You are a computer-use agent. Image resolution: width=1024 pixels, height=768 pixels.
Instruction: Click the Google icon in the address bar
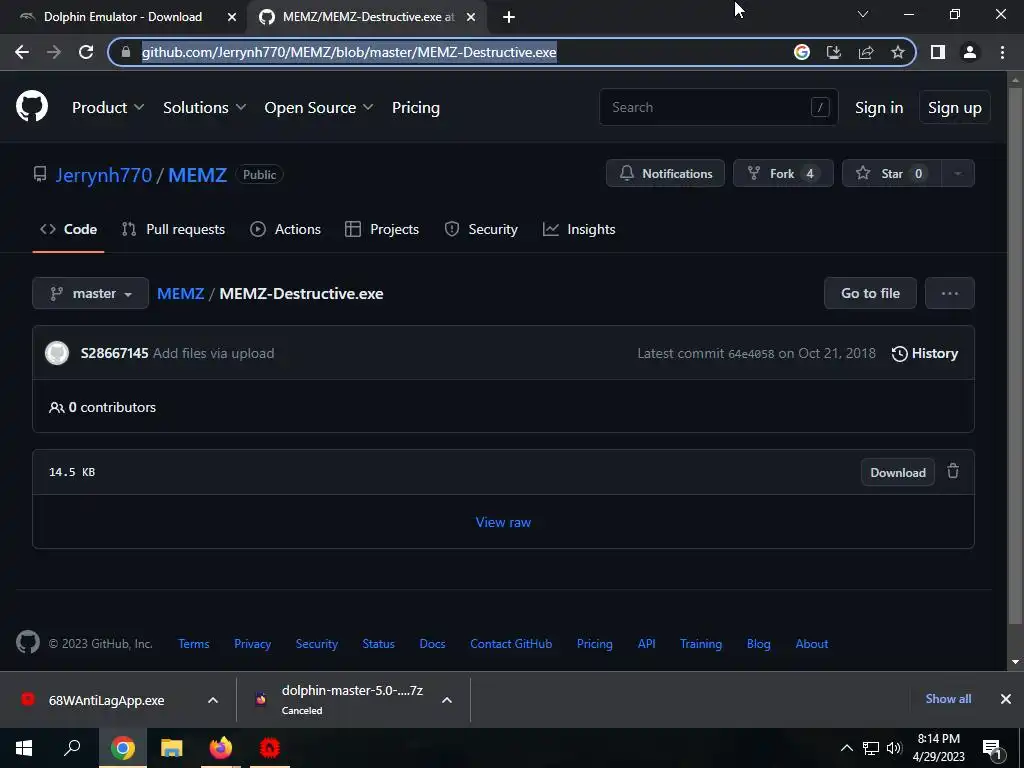tap(801, 52)
